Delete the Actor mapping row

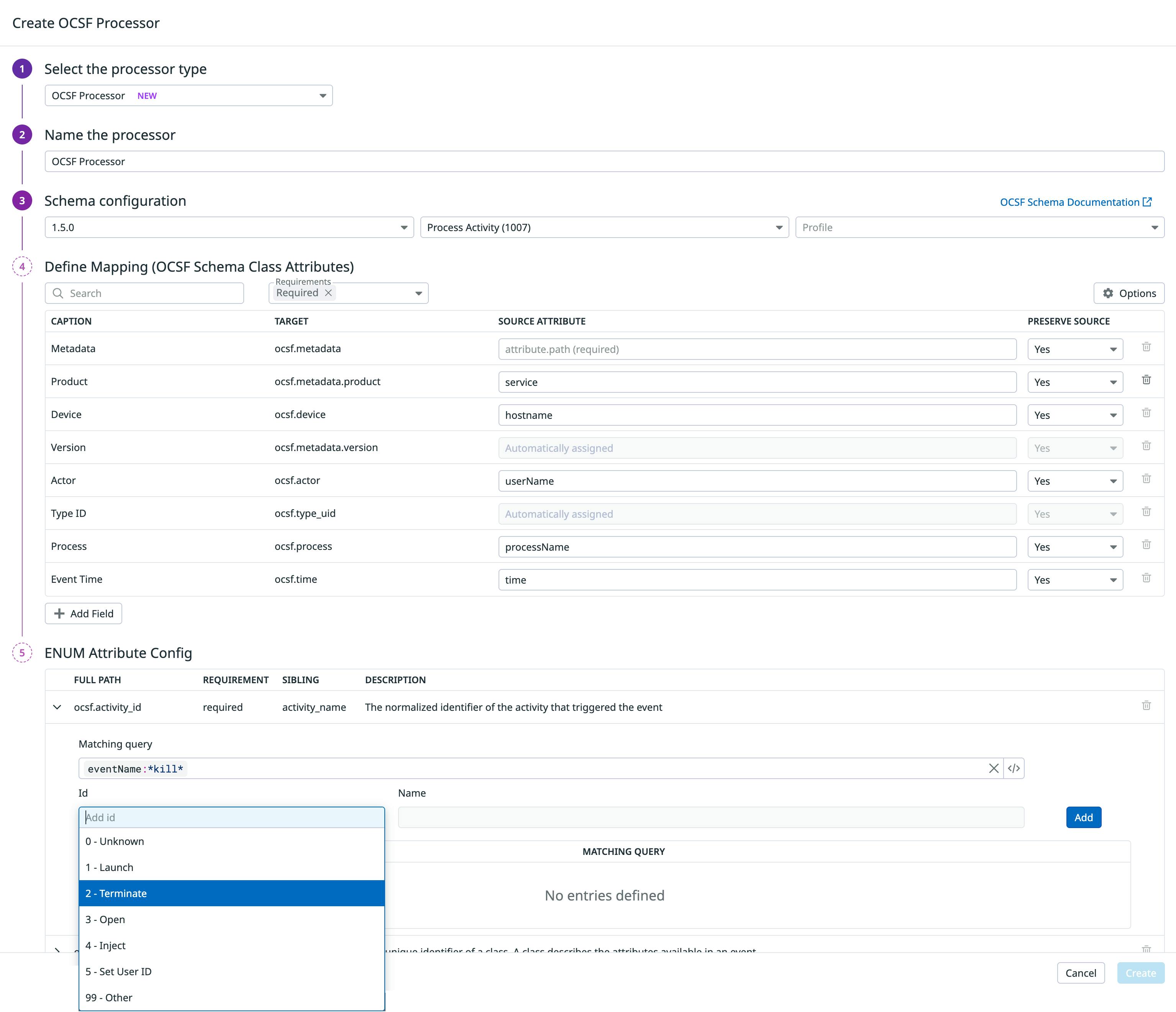point(1146,479)
